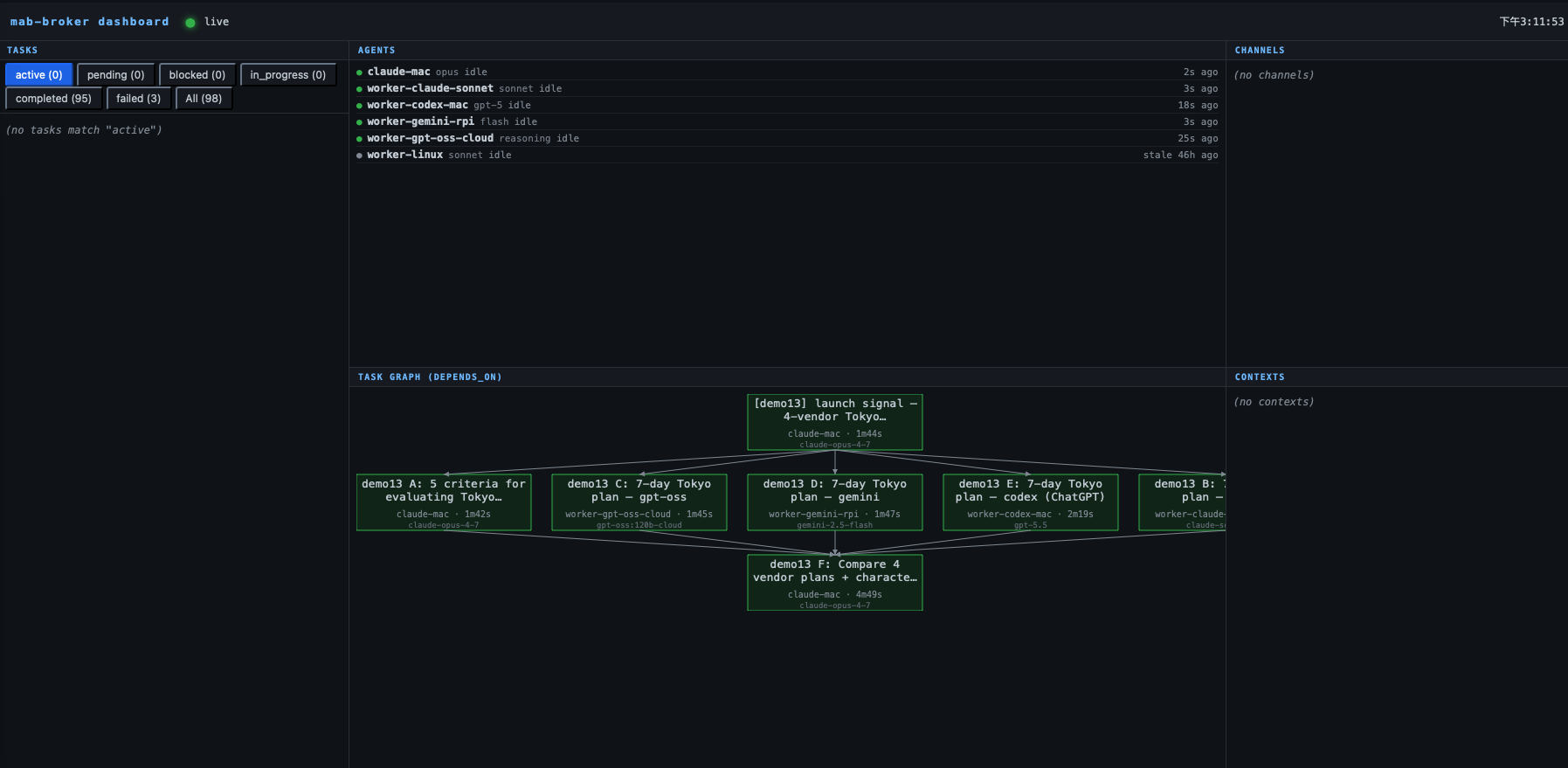Image resolution: width=1568 pixels, height=768 pixels.
Task: Open demo13 F Compare vendor plans node
Action: pyautogui.click(x=835, y=583)
